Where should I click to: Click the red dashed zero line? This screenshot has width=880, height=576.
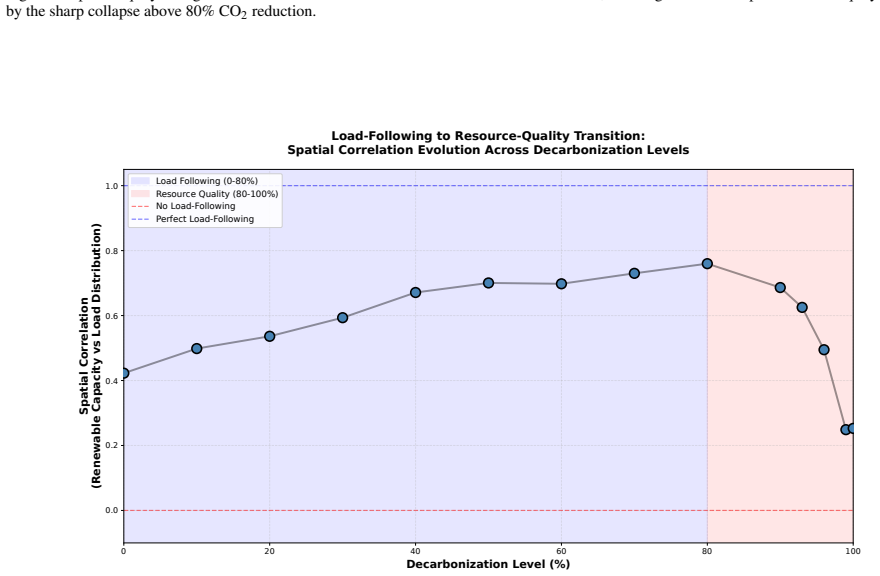point(488,510)
